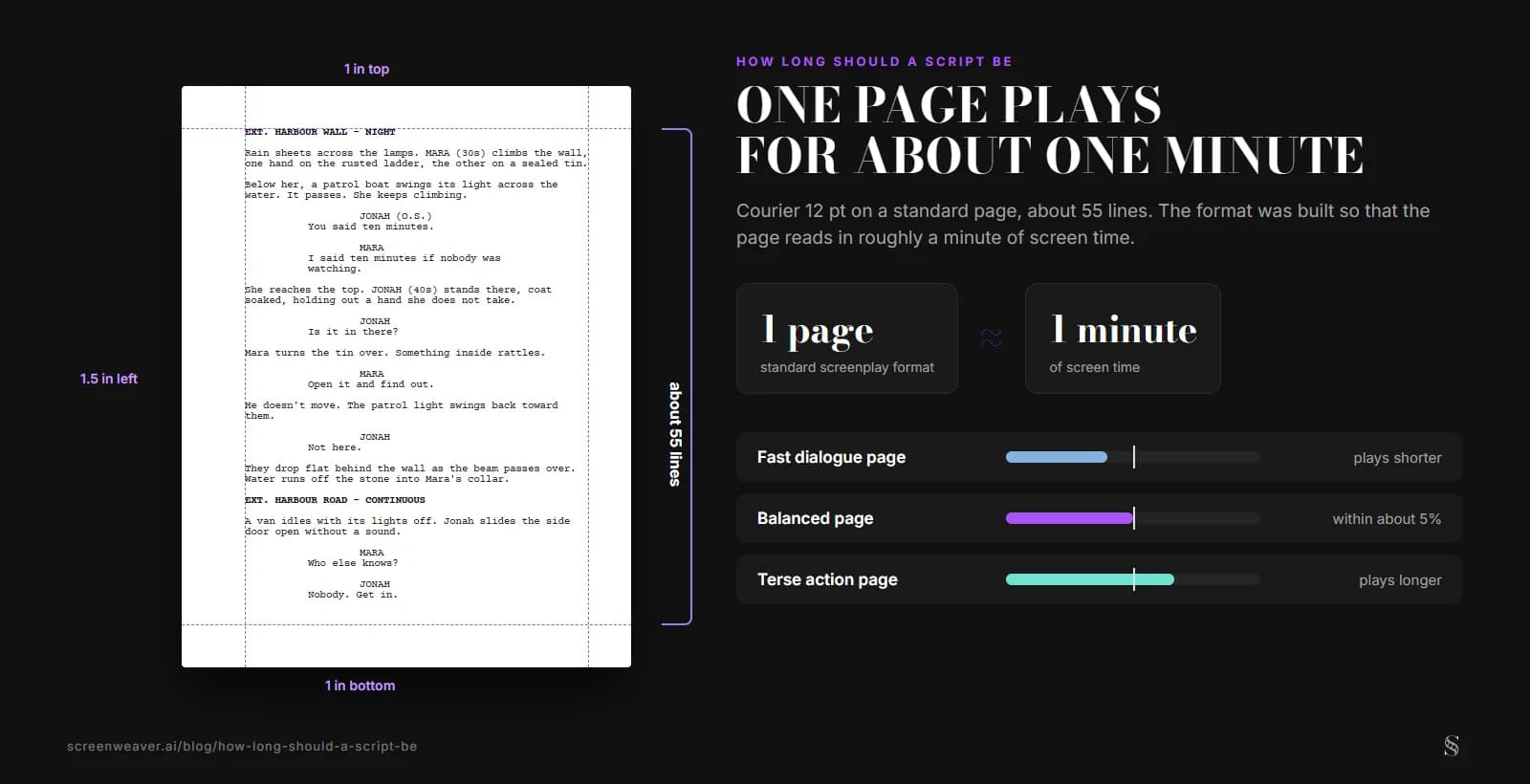Viewport: 1530px width, 784px height.
Task: Click the Screenweaver S logo icon
Action: [1452, 746]
